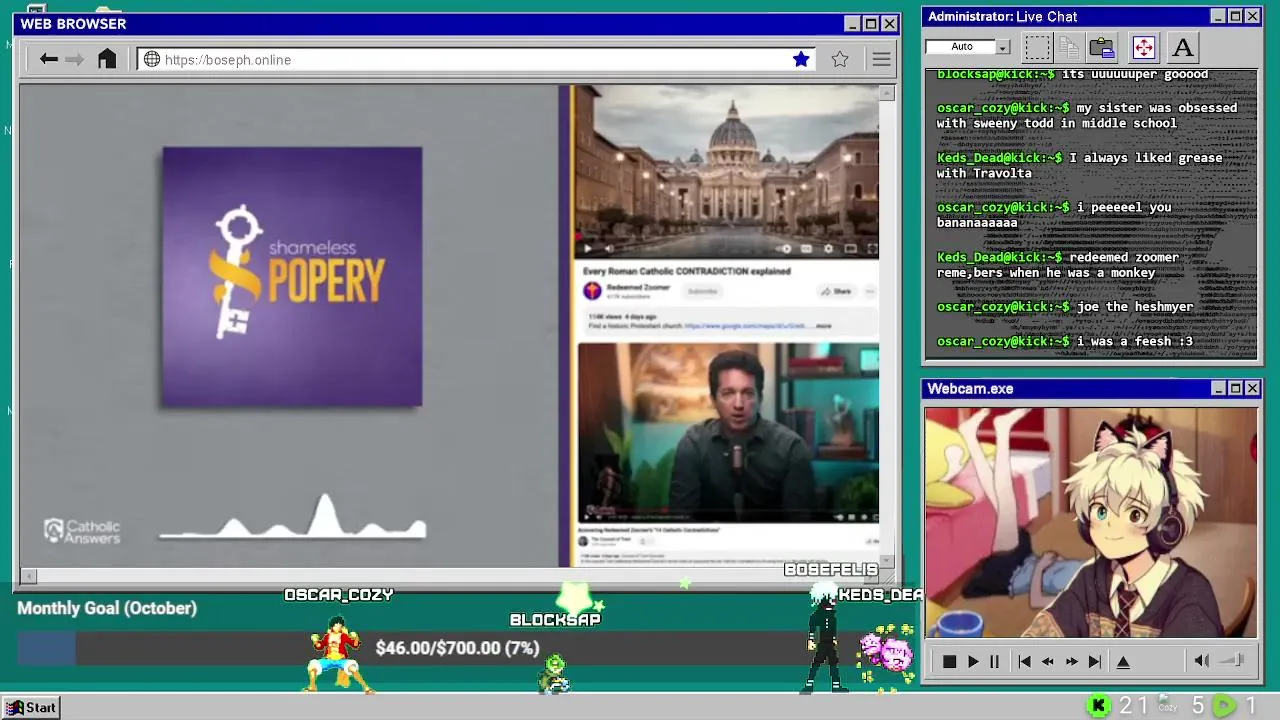
Task: Click the lower video of man speaking
Action: [x=728, y=432]
